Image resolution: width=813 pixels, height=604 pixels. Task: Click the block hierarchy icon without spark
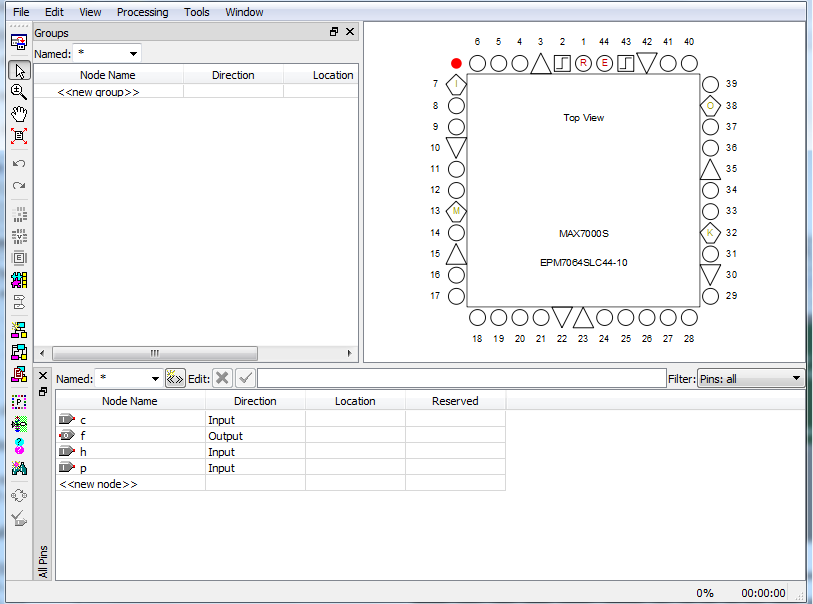[x=19, y=352]
